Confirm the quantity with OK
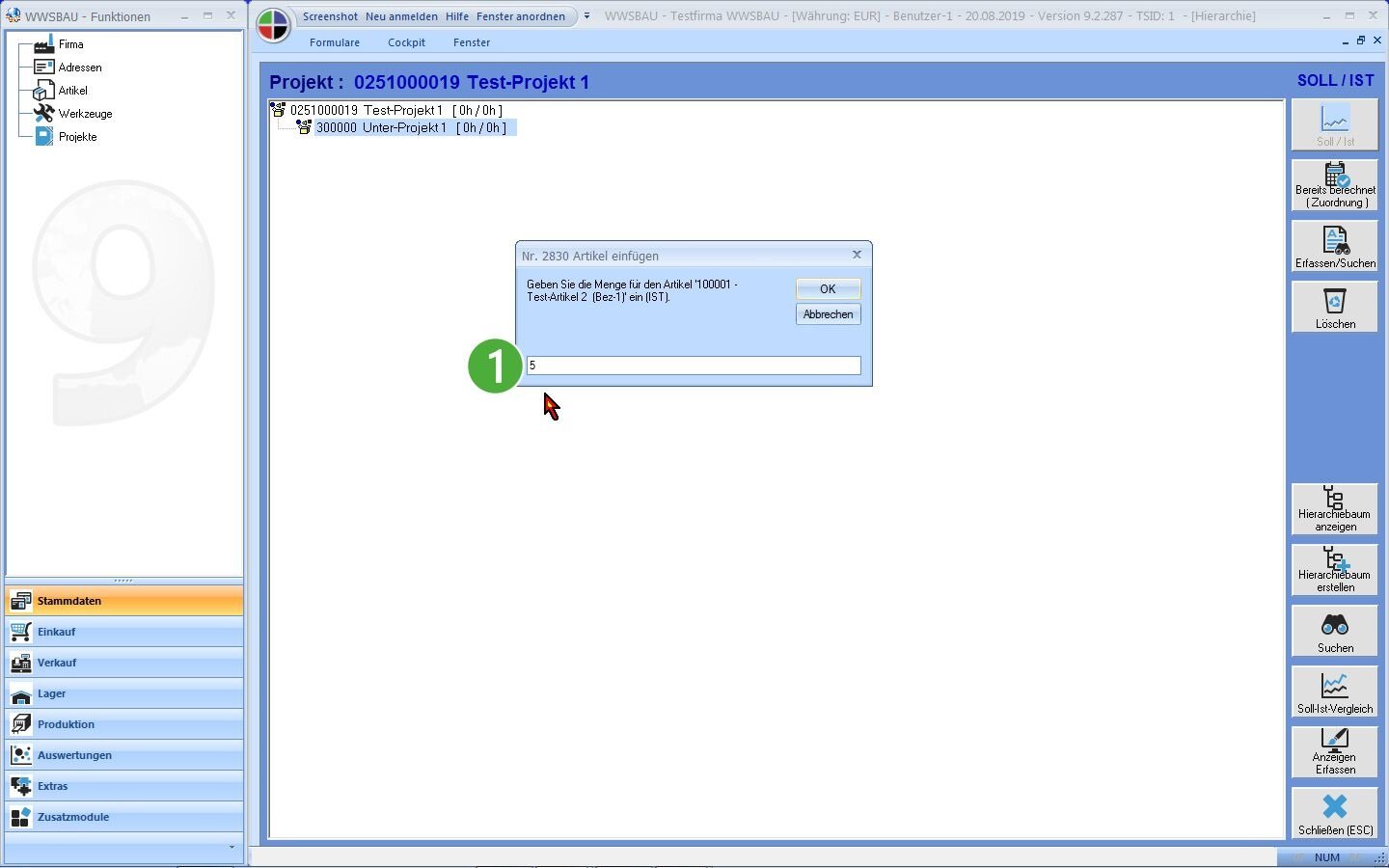This screenshot has width=1389, height=868. tap(828, 289)
